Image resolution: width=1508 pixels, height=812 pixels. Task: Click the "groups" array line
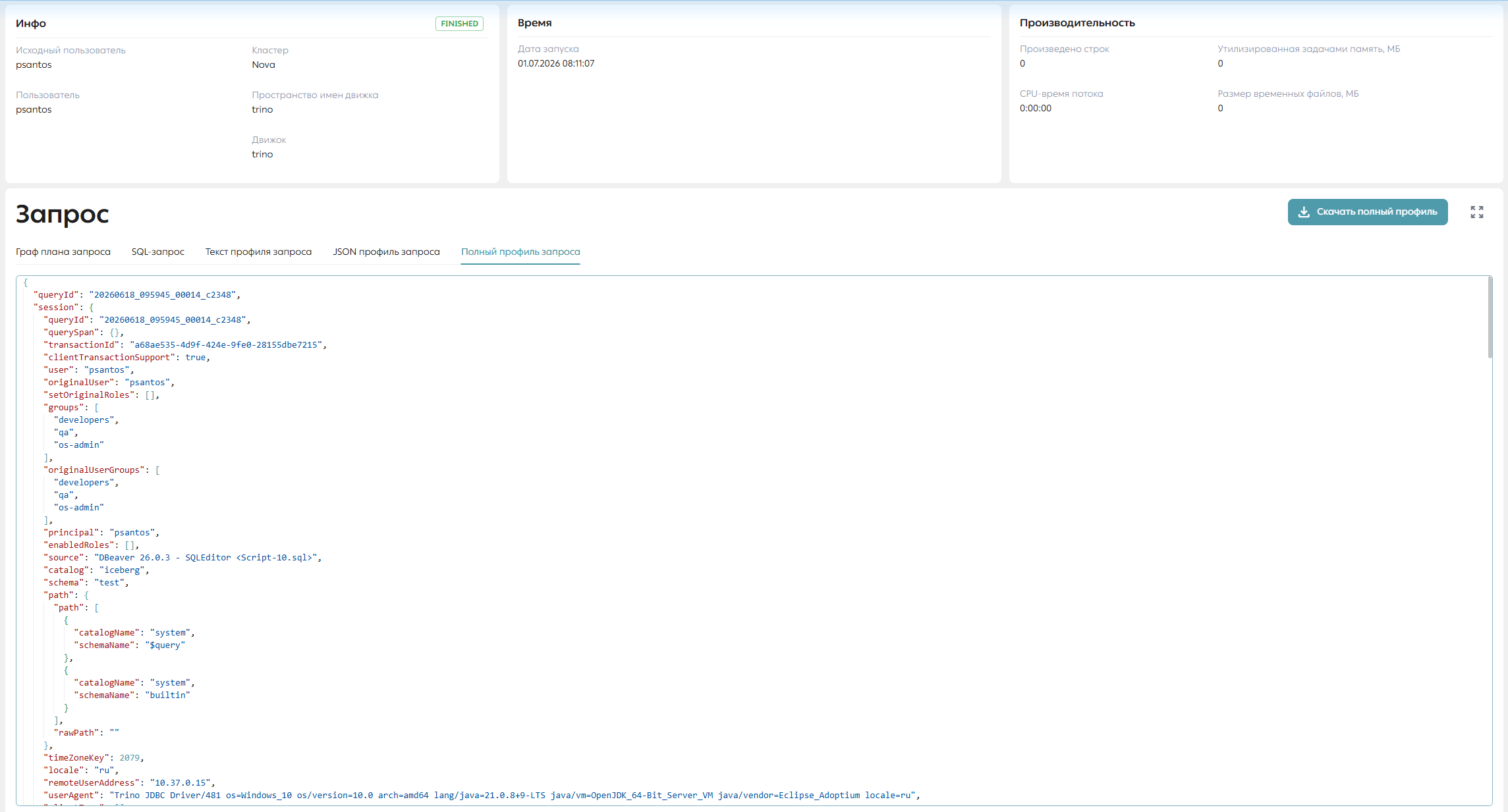[x=71, y=408]
